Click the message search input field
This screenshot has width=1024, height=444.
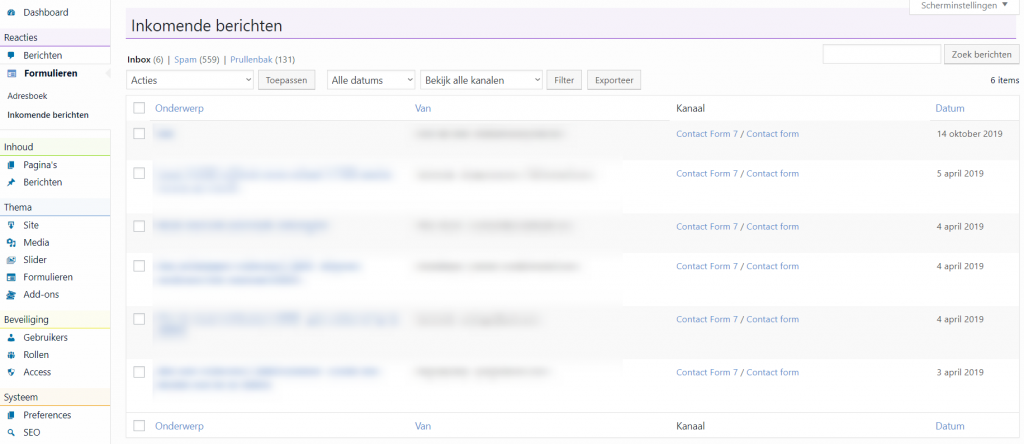[882, 55]
